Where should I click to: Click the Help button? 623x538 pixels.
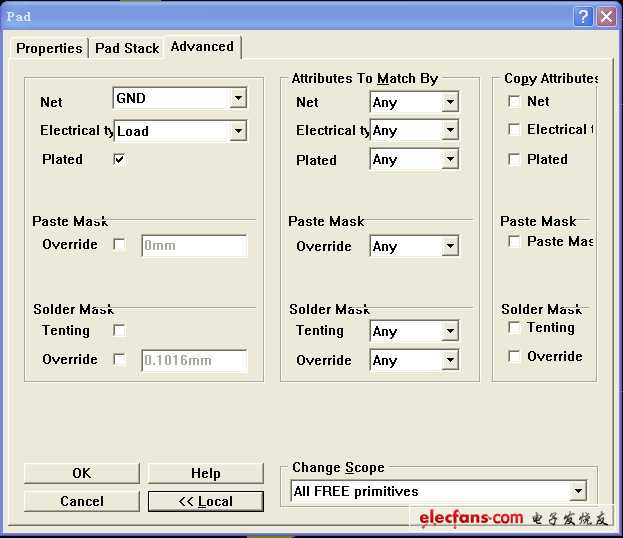(x=205, y=473)
